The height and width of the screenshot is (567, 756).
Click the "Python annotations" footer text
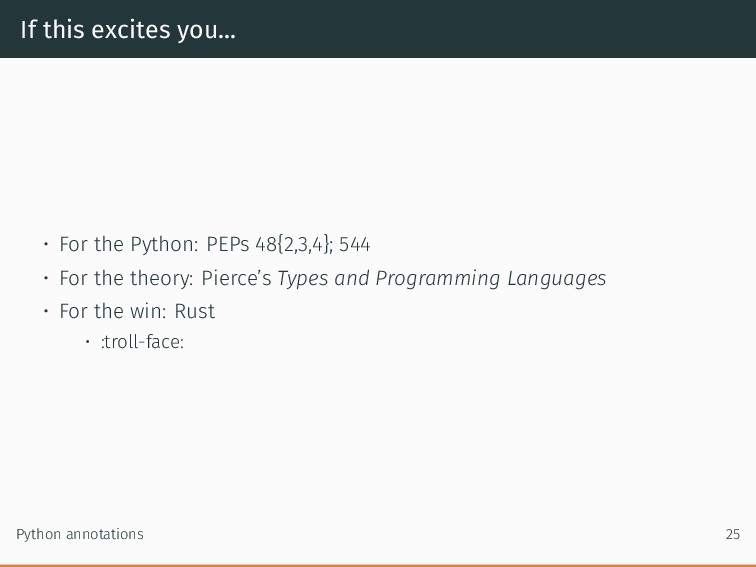point(80,534)
